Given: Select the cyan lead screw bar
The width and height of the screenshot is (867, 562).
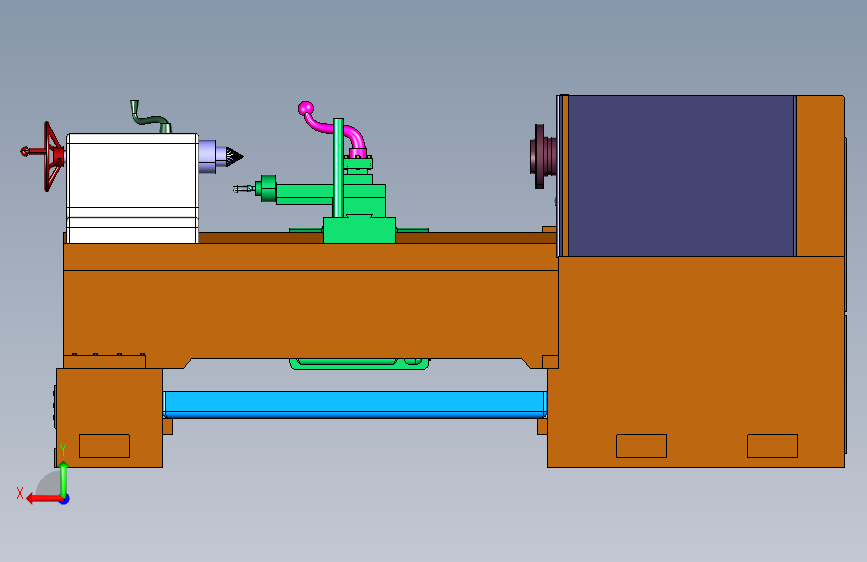Looking at the screenshot, I should tap(355, 404).
